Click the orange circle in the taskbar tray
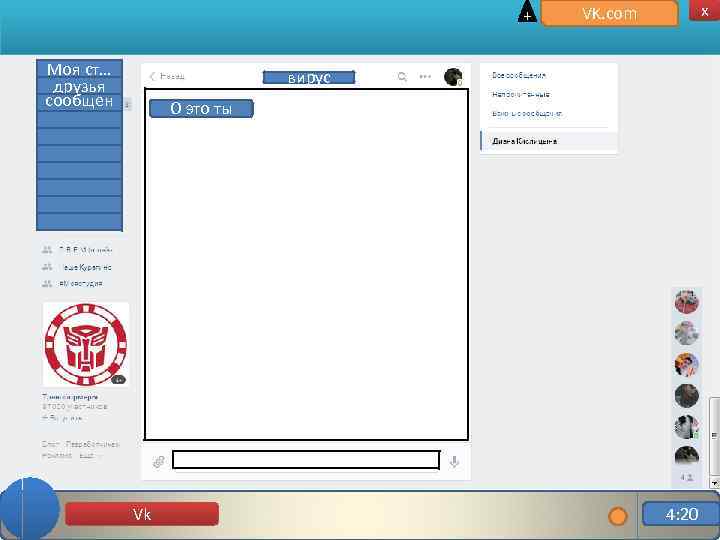The width and height of the screenshot is (720, 540). [x=618, y=516]
